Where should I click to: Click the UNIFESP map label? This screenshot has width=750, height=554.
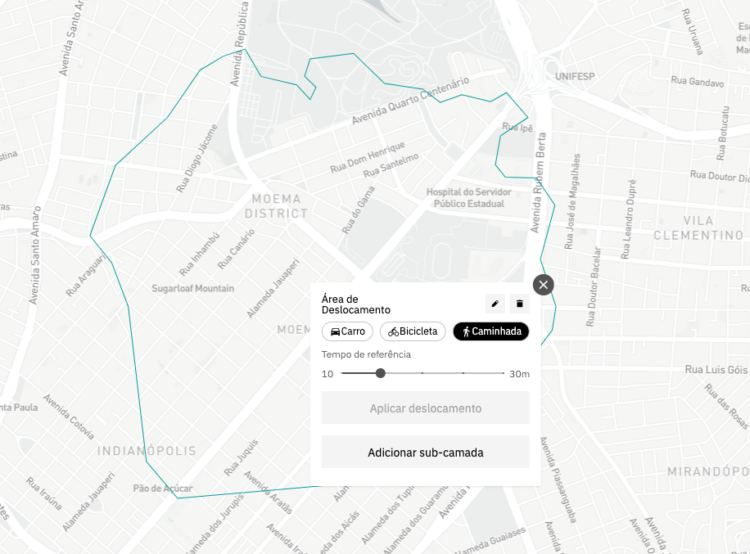(574, 77)
